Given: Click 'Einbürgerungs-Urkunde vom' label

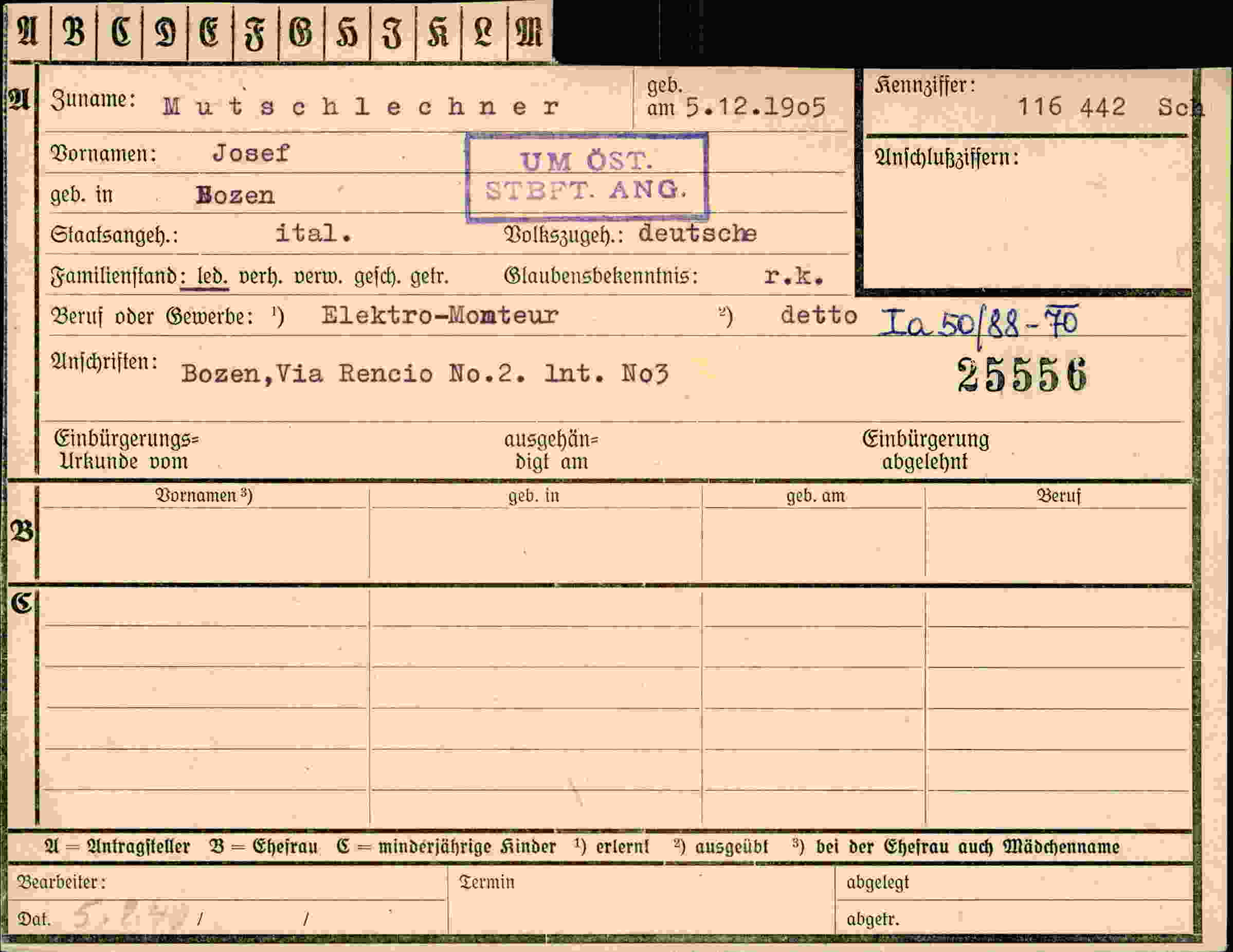Looking at the screenshot, I should [x=126, y=450].
